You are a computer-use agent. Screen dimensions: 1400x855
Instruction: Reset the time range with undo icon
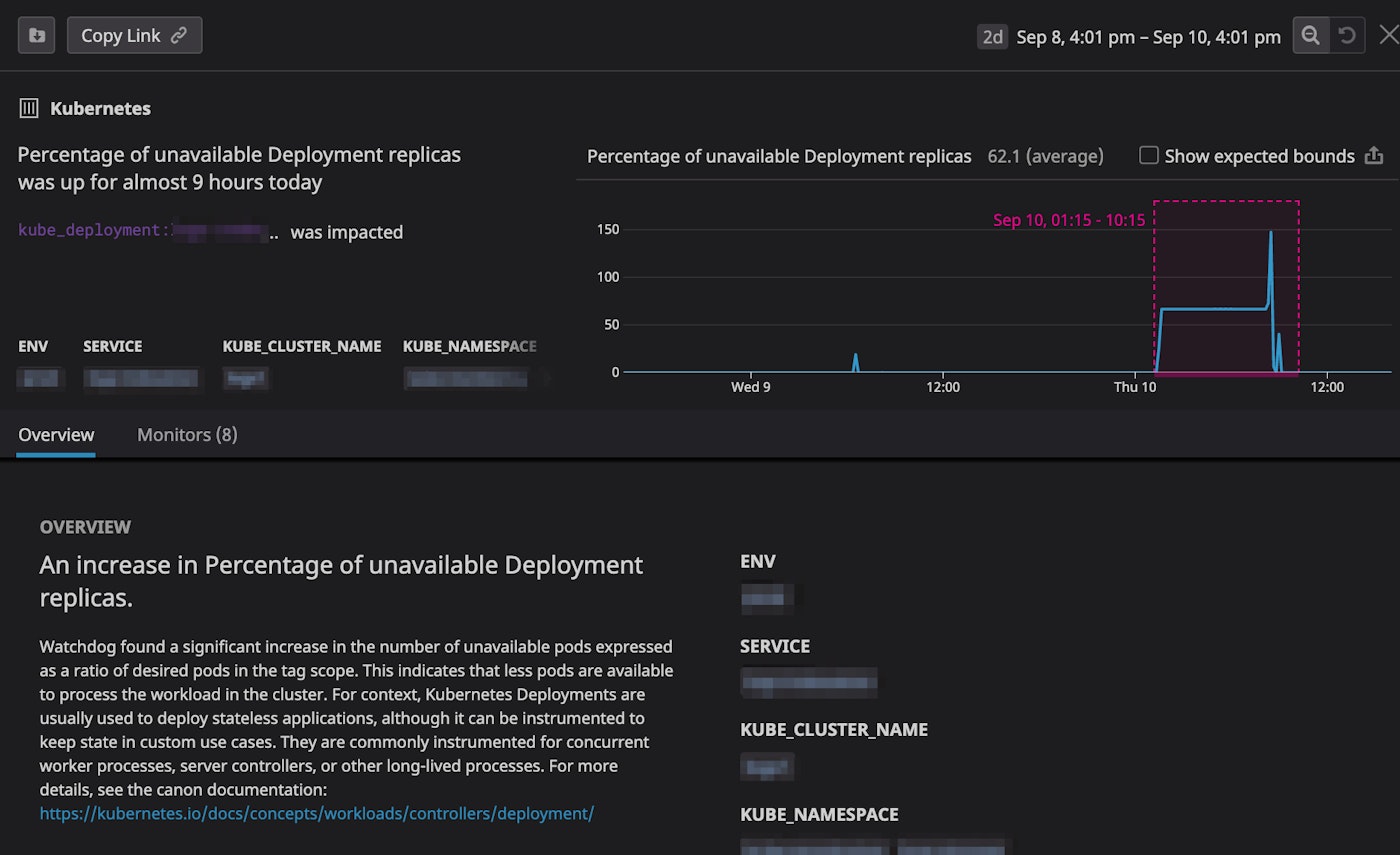click(1347, 35)
